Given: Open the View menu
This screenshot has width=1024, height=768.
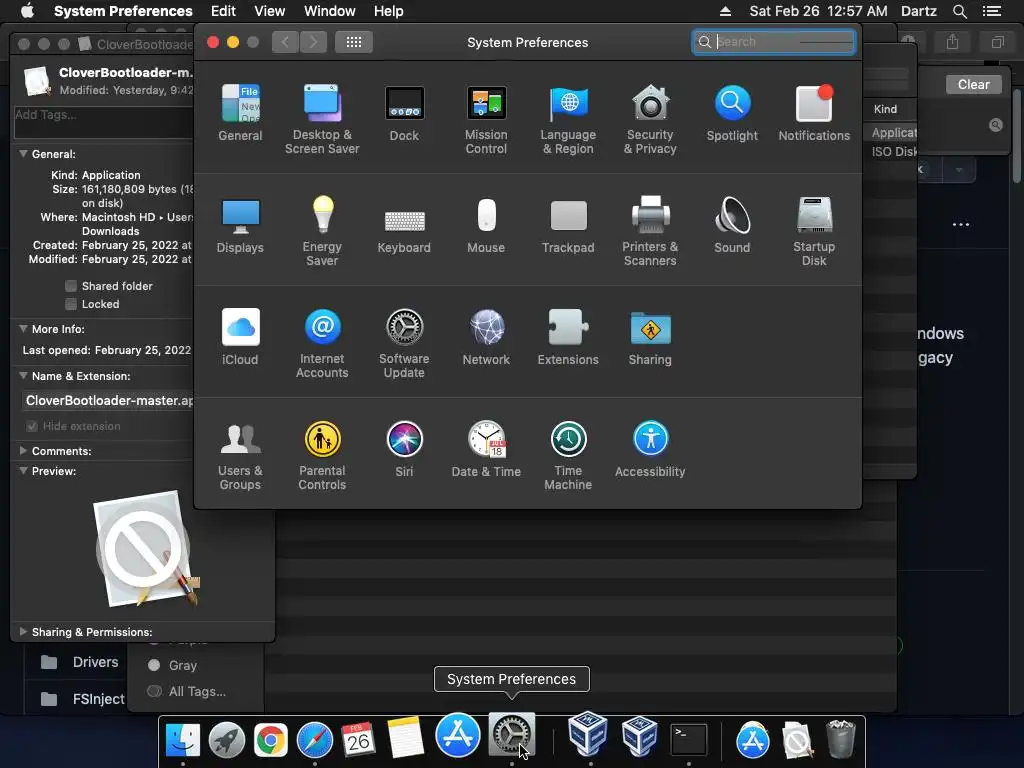Looking at the screenshot, I should (x=270, y=11).
